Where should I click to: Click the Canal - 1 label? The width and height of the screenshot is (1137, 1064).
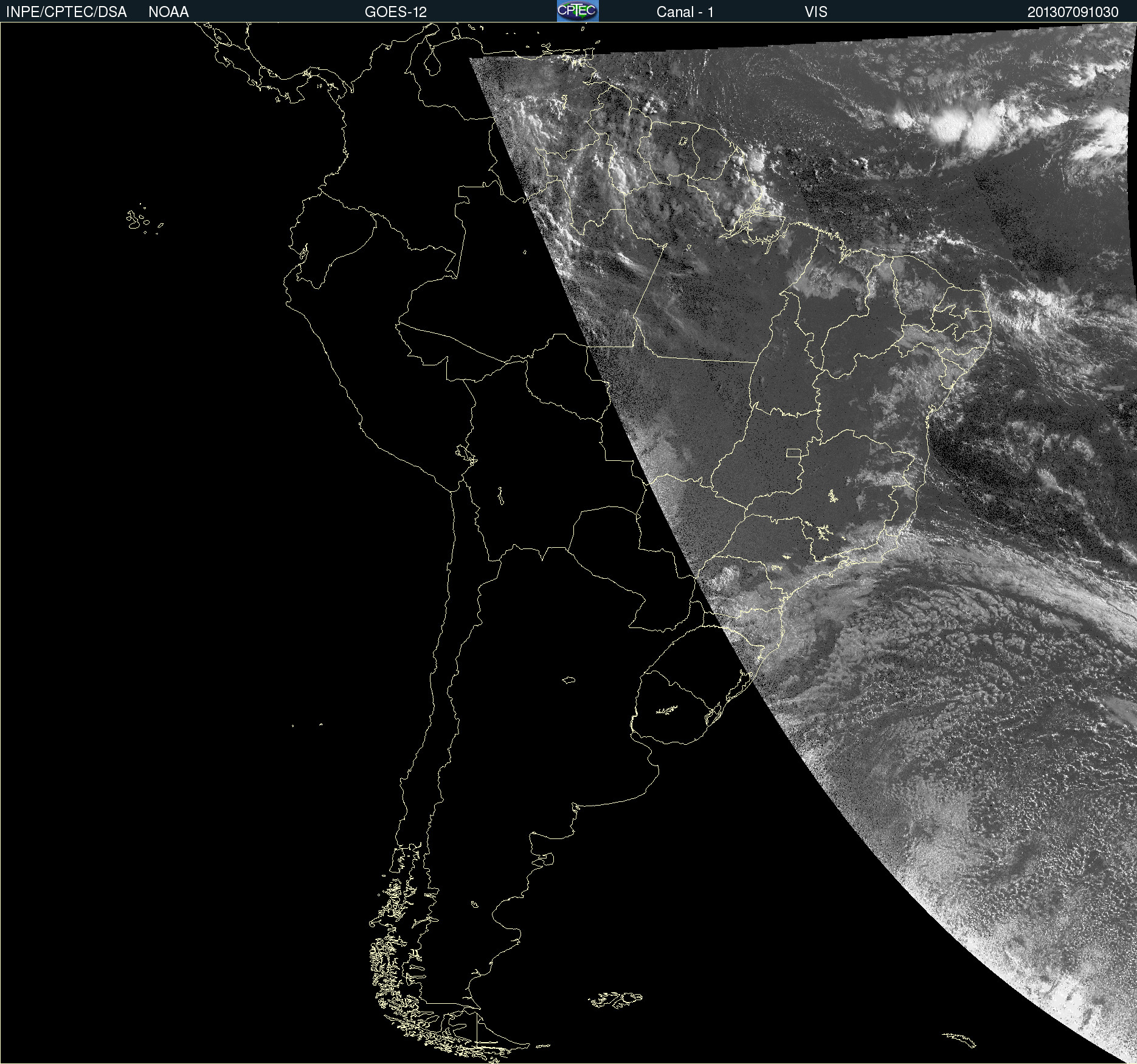(x=685, y=12)
